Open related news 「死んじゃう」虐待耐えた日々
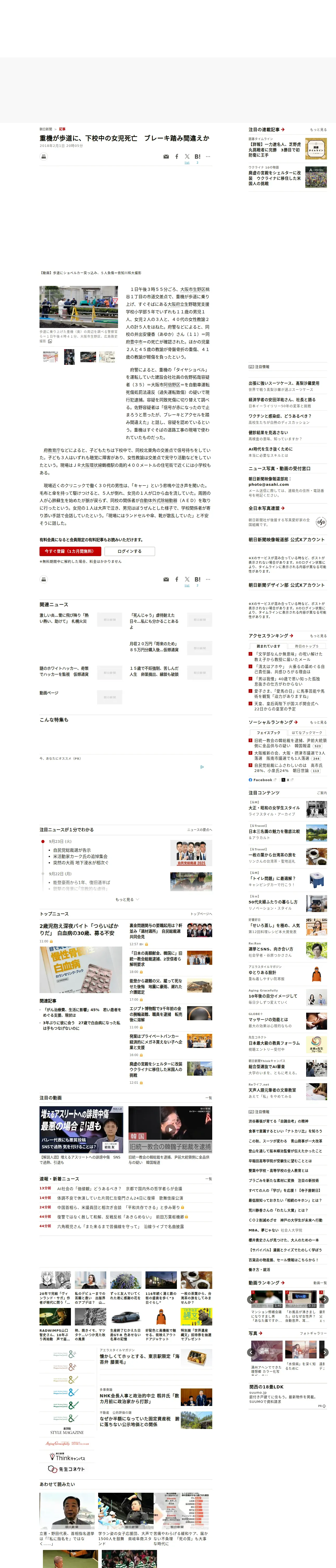This screenshot has width=336, height=1568. point(154,621)
